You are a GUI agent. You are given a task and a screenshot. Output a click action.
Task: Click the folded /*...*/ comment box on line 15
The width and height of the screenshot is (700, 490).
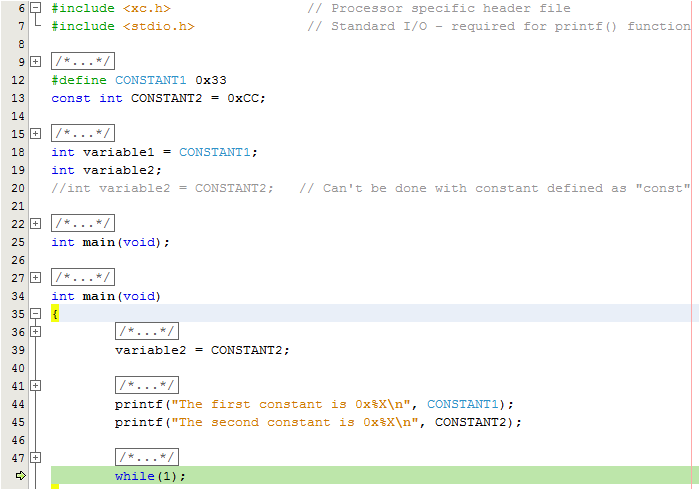83,133
